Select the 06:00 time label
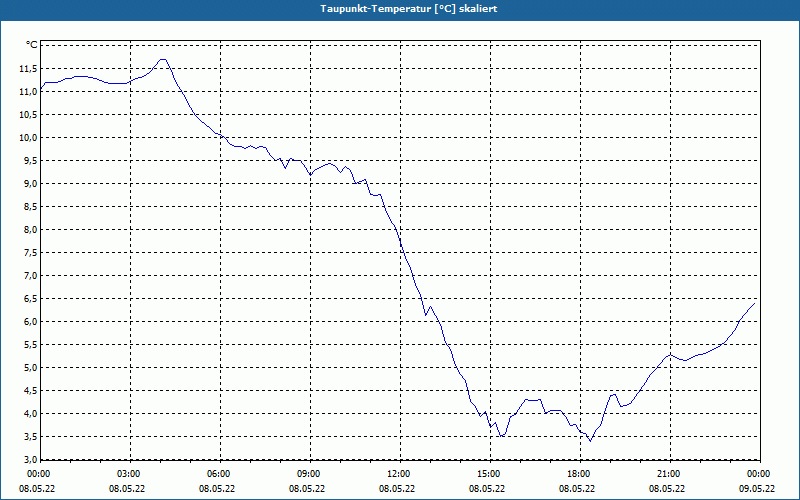Image resolution: width=800 pixels, height=500 pixels. [217, 474]
